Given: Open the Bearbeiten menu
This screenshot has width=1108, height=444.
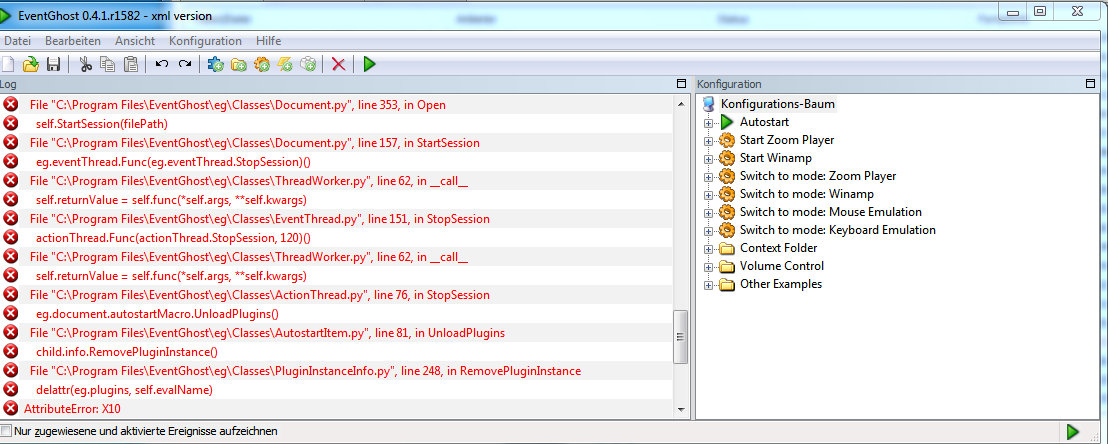Looking at the screenshot, I should click(x=73, y=41).
